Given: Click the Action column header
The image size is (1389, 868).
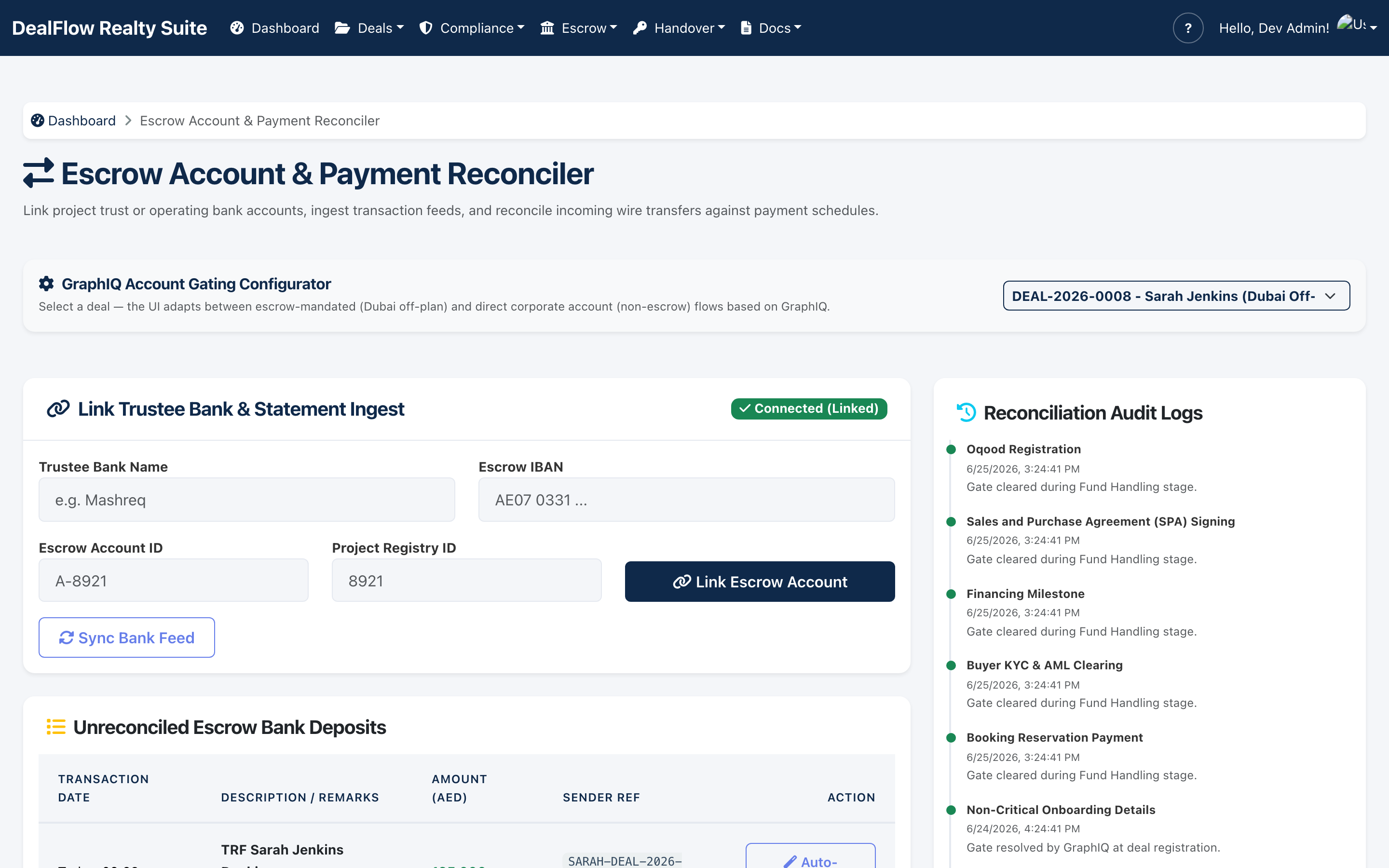Looking at the screenshot, I should 851,798.
